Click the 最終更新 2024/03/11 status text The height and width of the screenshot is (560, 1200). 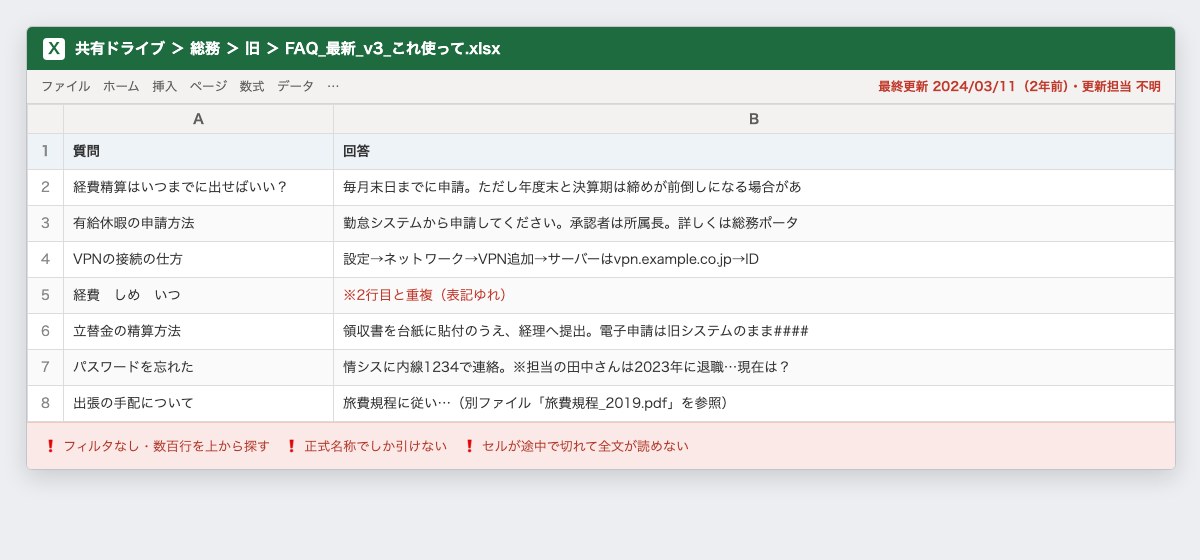click(x=1019, y=87)
